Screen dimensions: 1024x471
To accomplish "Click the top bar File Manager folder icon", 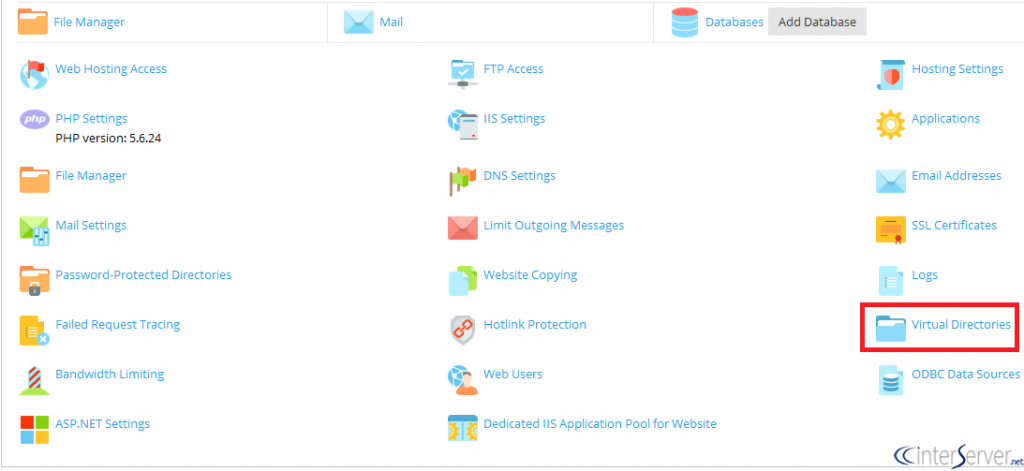I will [x=33, y=22].
